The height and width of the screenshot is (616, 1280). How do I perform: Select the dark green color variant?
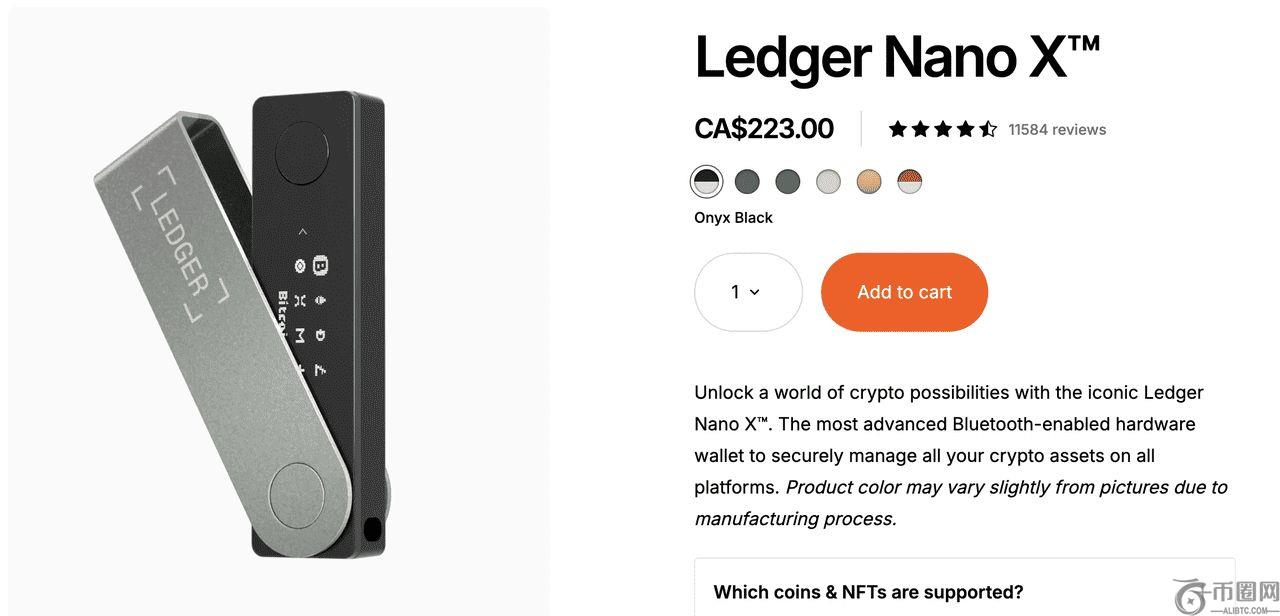[788, 181]
